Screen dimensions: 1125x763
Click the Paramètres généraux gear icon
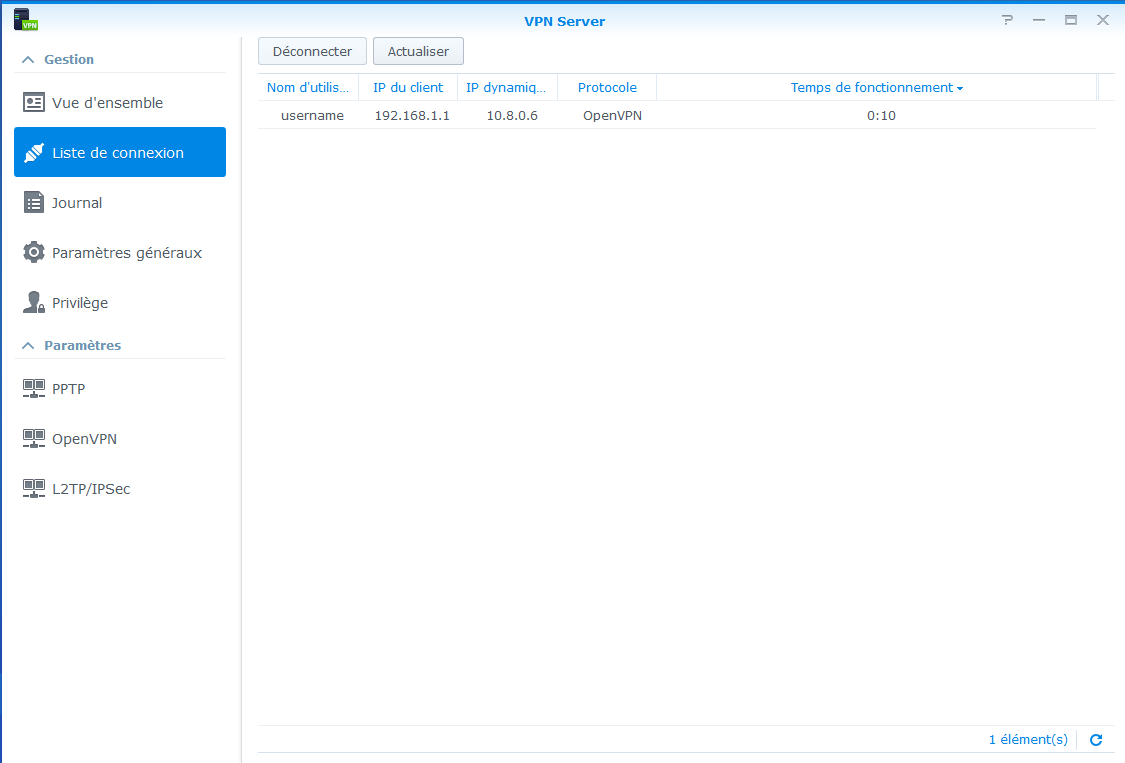point(34,253)
